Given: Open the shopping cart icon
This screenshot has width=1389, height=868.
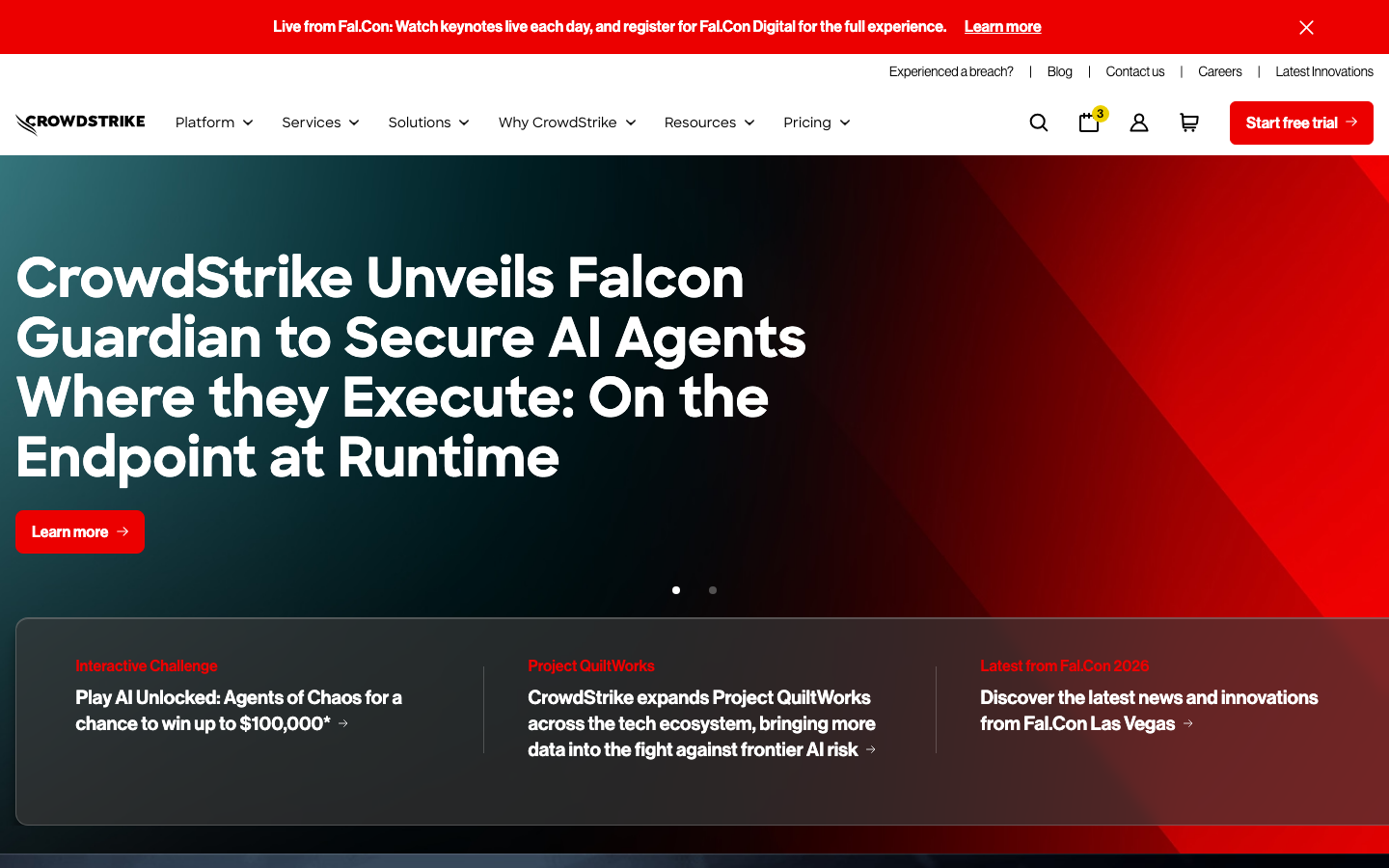Looking at the screenshot, I should 1189,122.
